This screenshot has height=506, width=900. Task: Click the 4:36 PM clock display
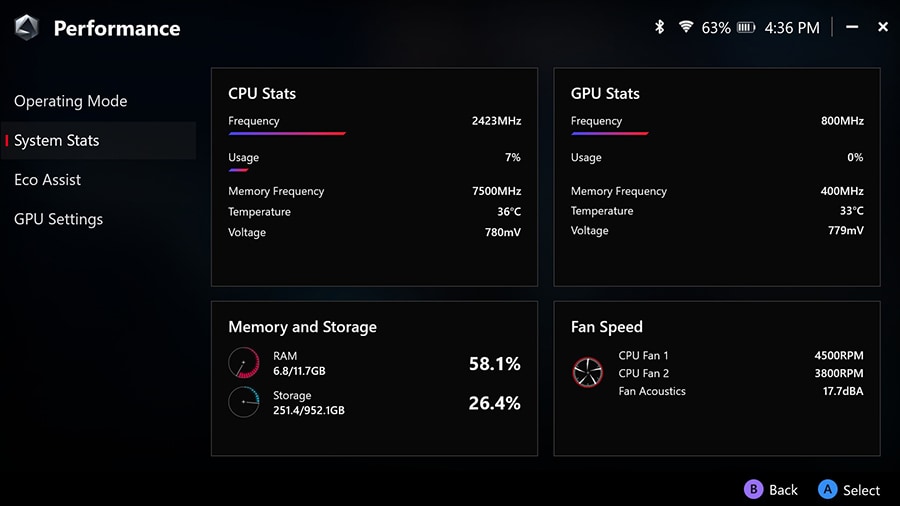pyautogui.click(x=792, y=28)
